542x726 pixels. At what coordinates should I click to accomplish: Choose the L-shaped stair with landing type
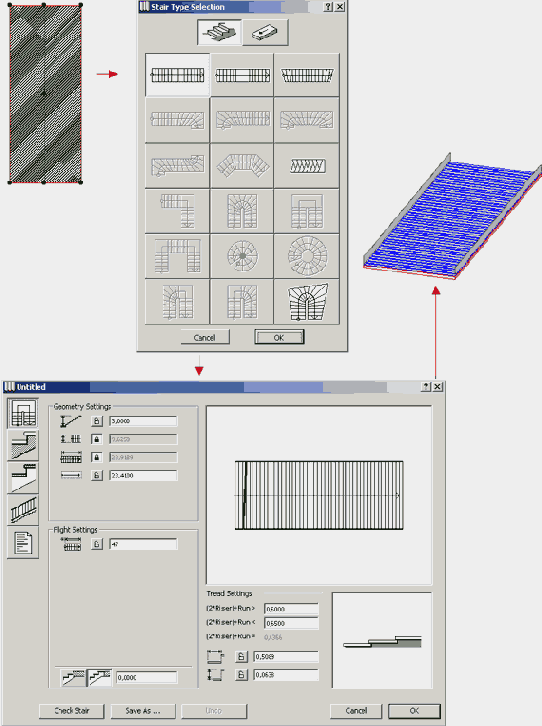coord(177,211)
